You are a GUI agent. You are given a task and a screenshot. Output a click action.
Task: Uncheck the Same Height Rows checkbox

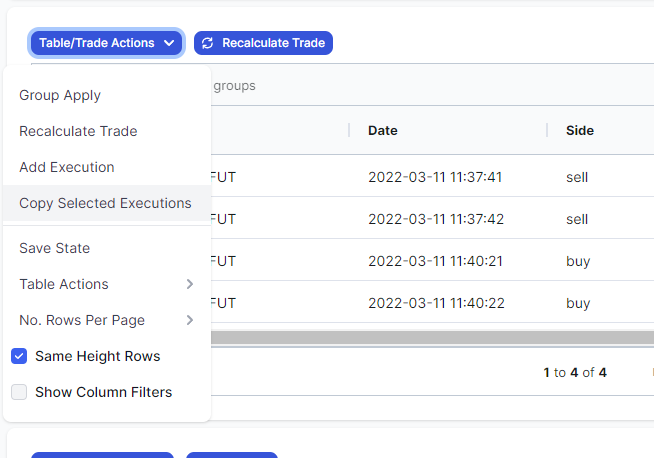click(19, 356)
